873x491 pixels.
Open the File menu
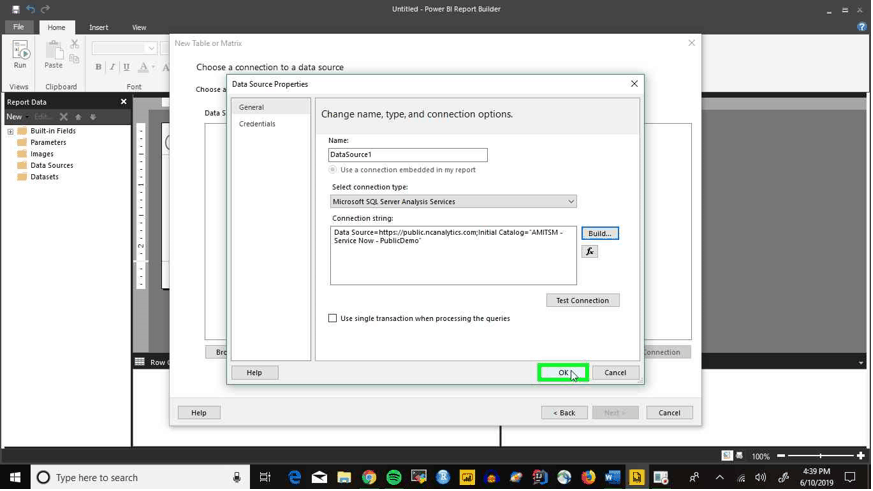click(x=18, y=27)
